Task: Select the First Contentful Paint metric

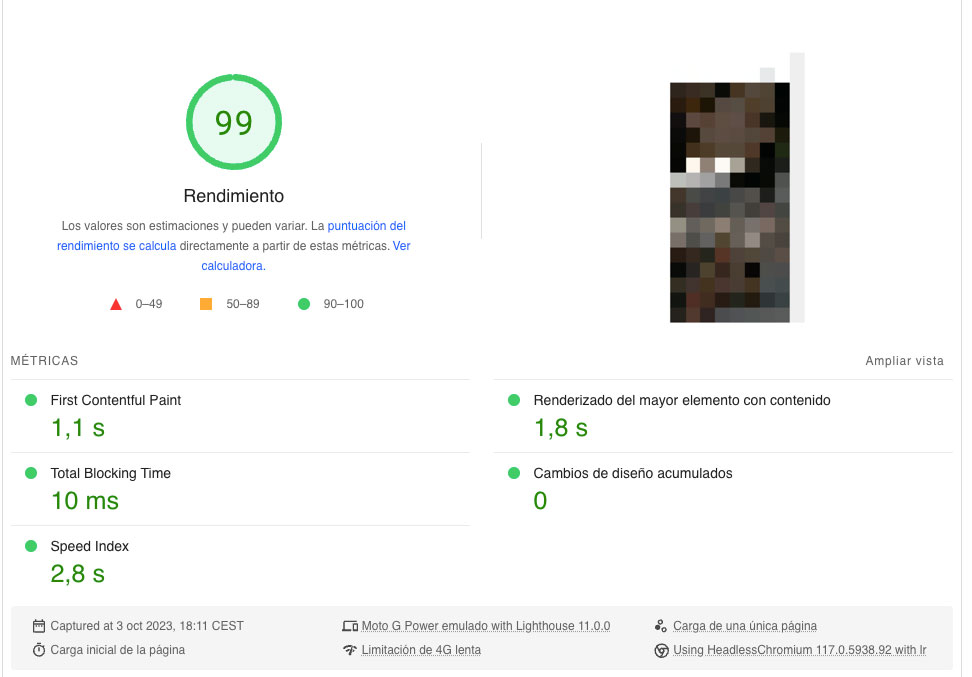Action: pyautogui.click(x=116, y=400)
